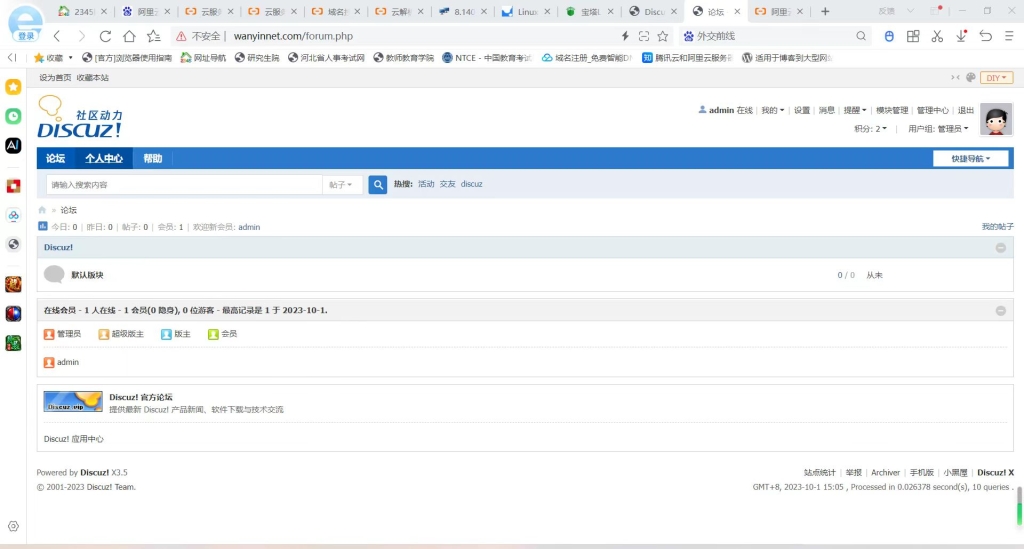Collapse the browser sidebar with the arrow toggle
The image size is (1024, 549).
click(x=12, y=57)
